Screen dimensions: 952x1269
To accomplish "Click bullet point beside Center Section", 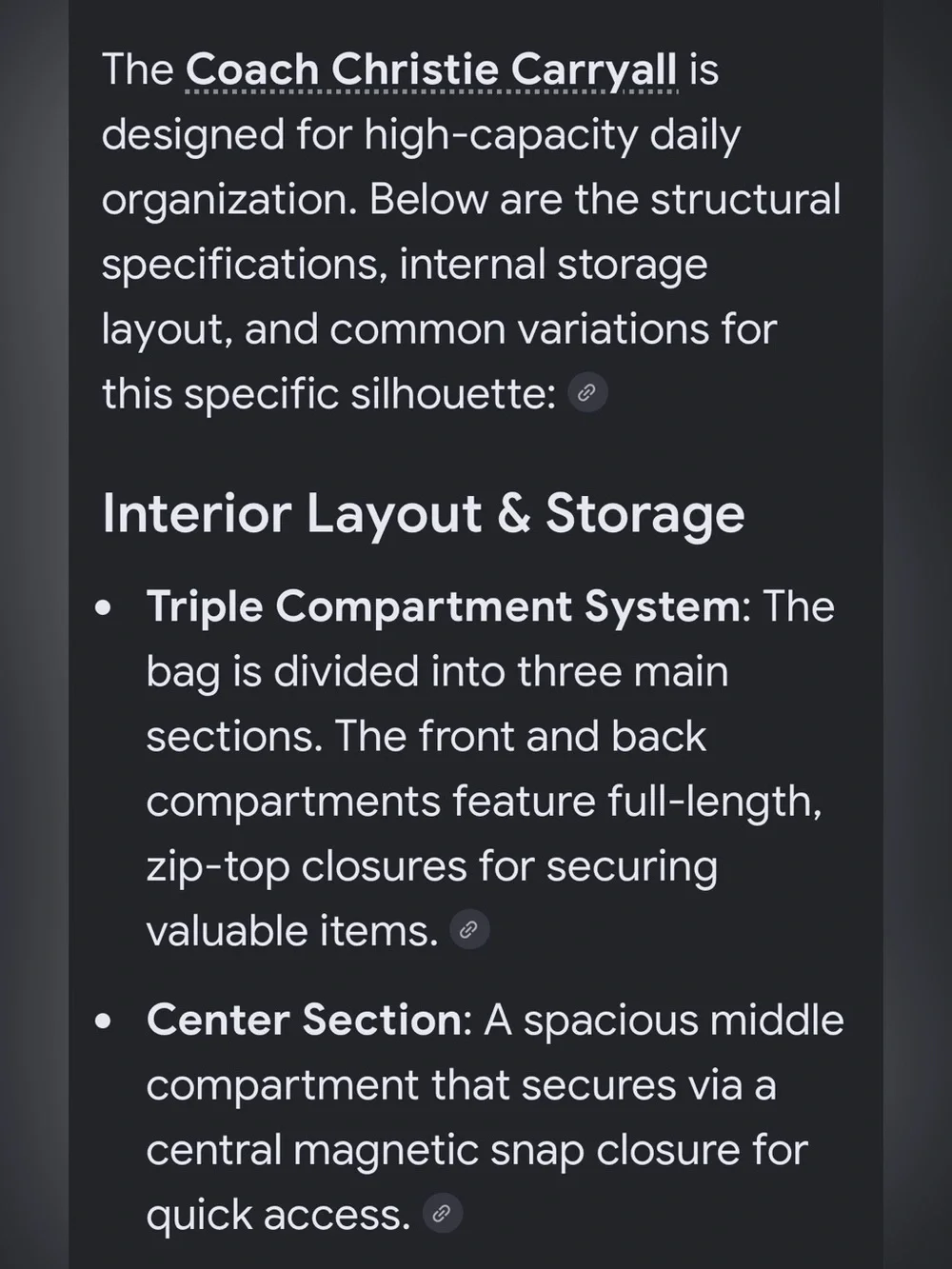I will point(104,1021).
